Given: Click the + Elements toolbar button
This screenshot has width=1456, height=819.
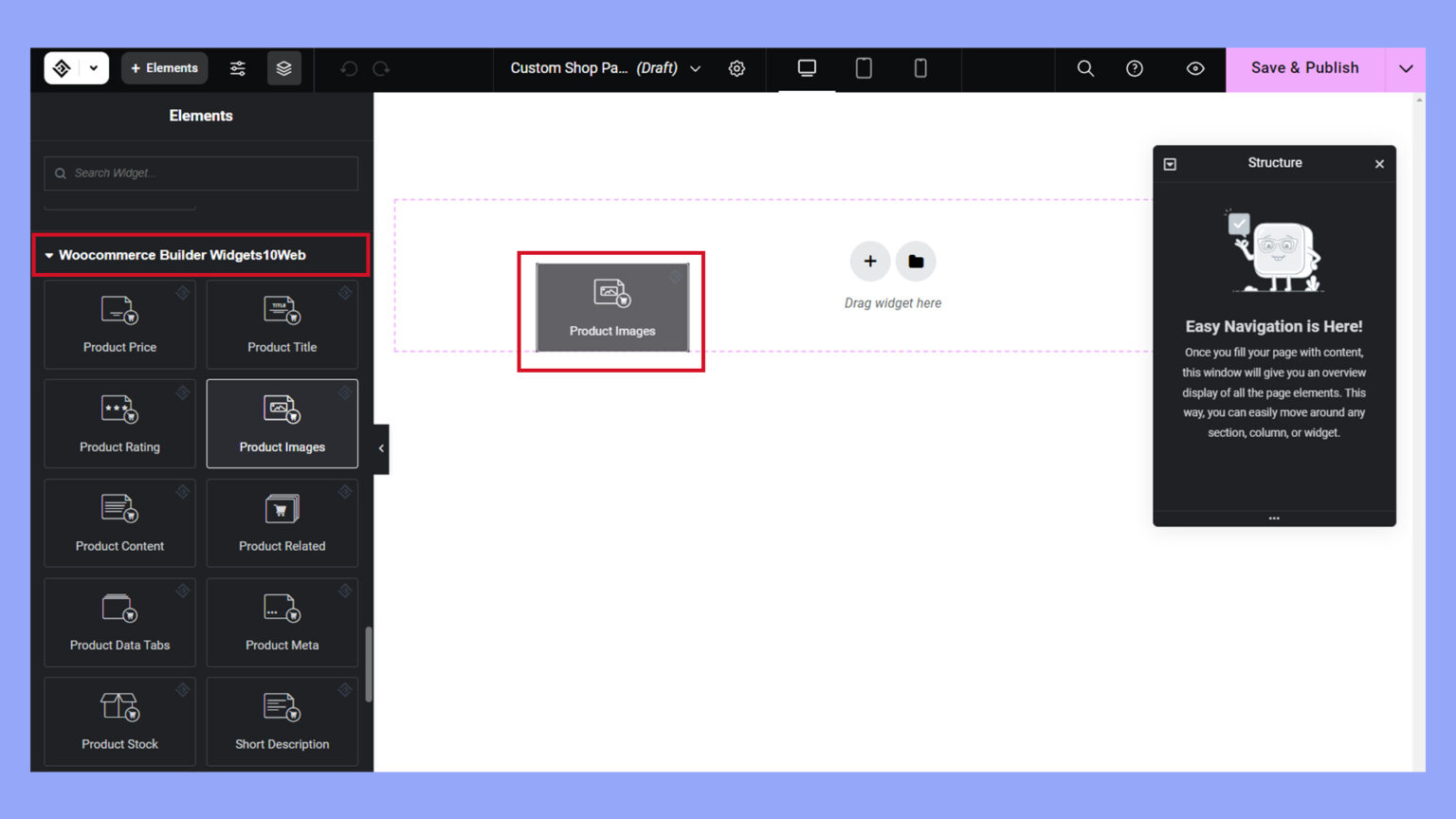Looking at the screenshot, I should [164, 68].
